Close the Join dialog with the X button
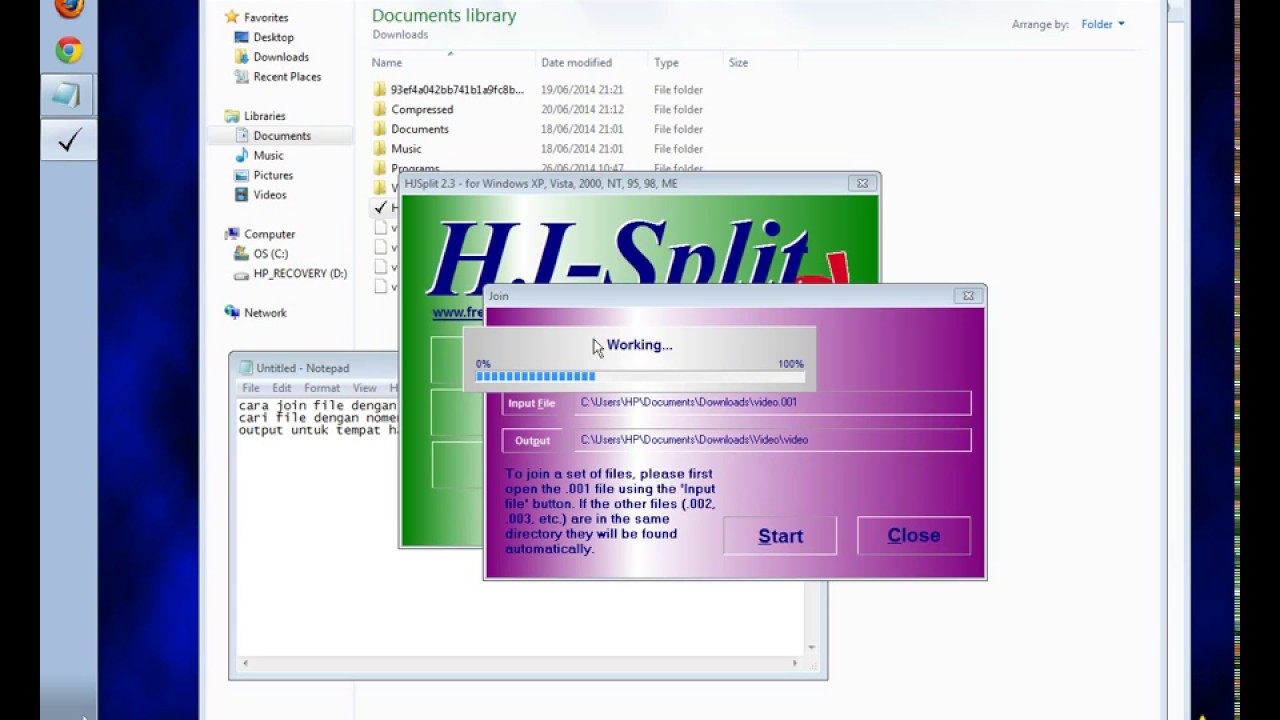1280x720 pixels. click(x=968, y=296)
